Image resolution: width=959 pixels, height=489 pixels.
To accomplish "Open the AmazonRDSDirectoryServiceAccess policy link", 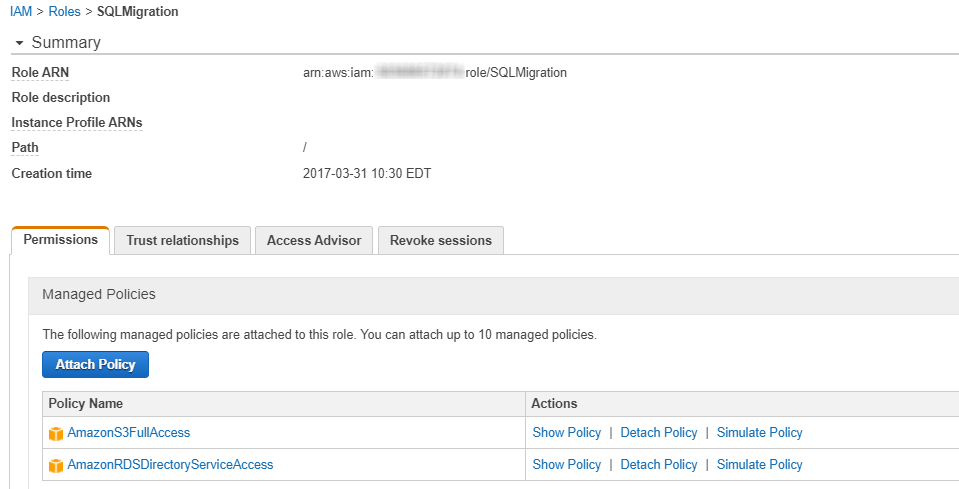I will [170, 465].
